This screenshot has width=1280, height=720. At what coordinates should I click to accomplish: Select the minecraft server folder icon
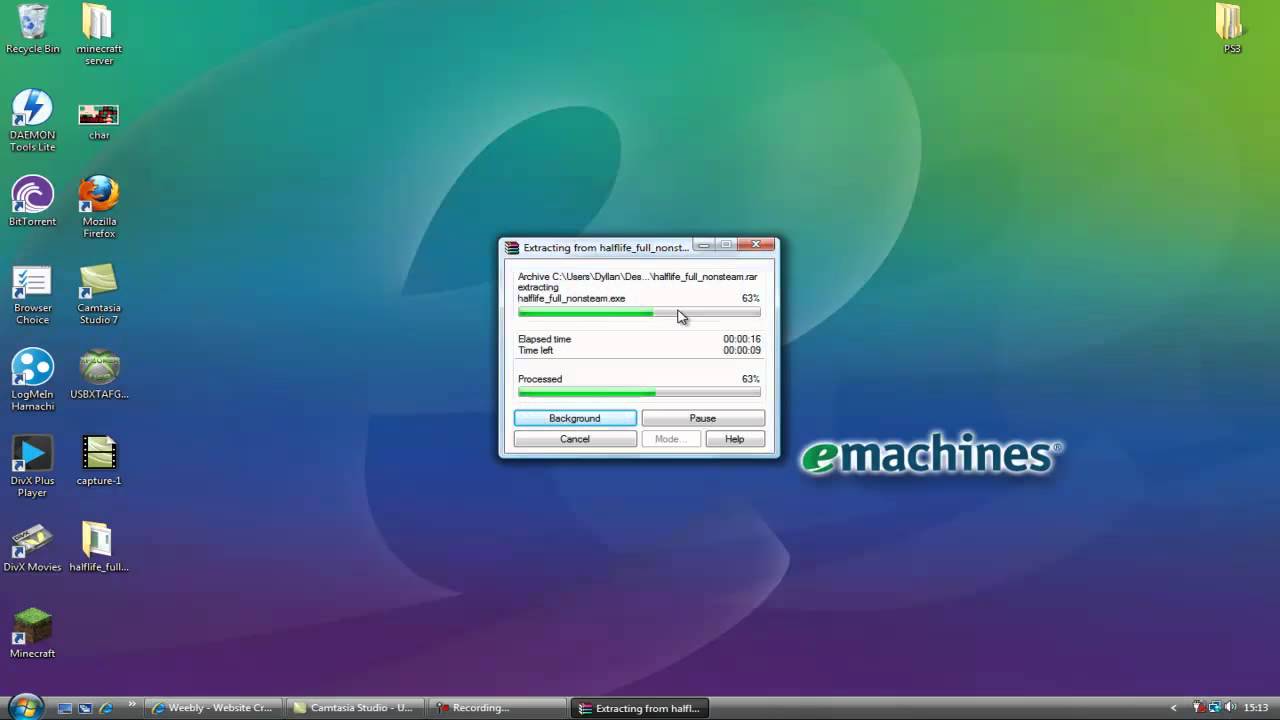(99, 35)
